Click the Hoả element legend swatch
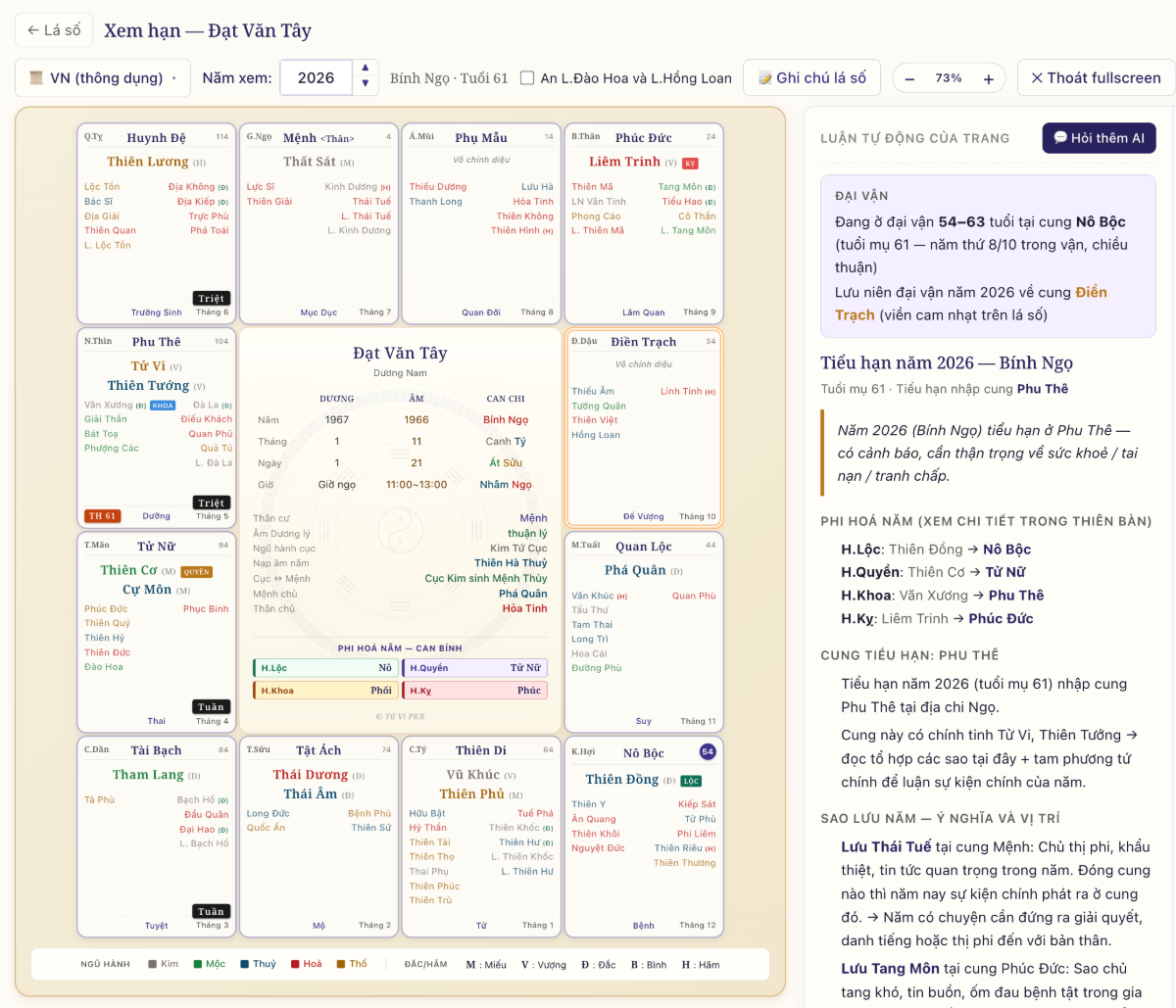 point(295,965)
